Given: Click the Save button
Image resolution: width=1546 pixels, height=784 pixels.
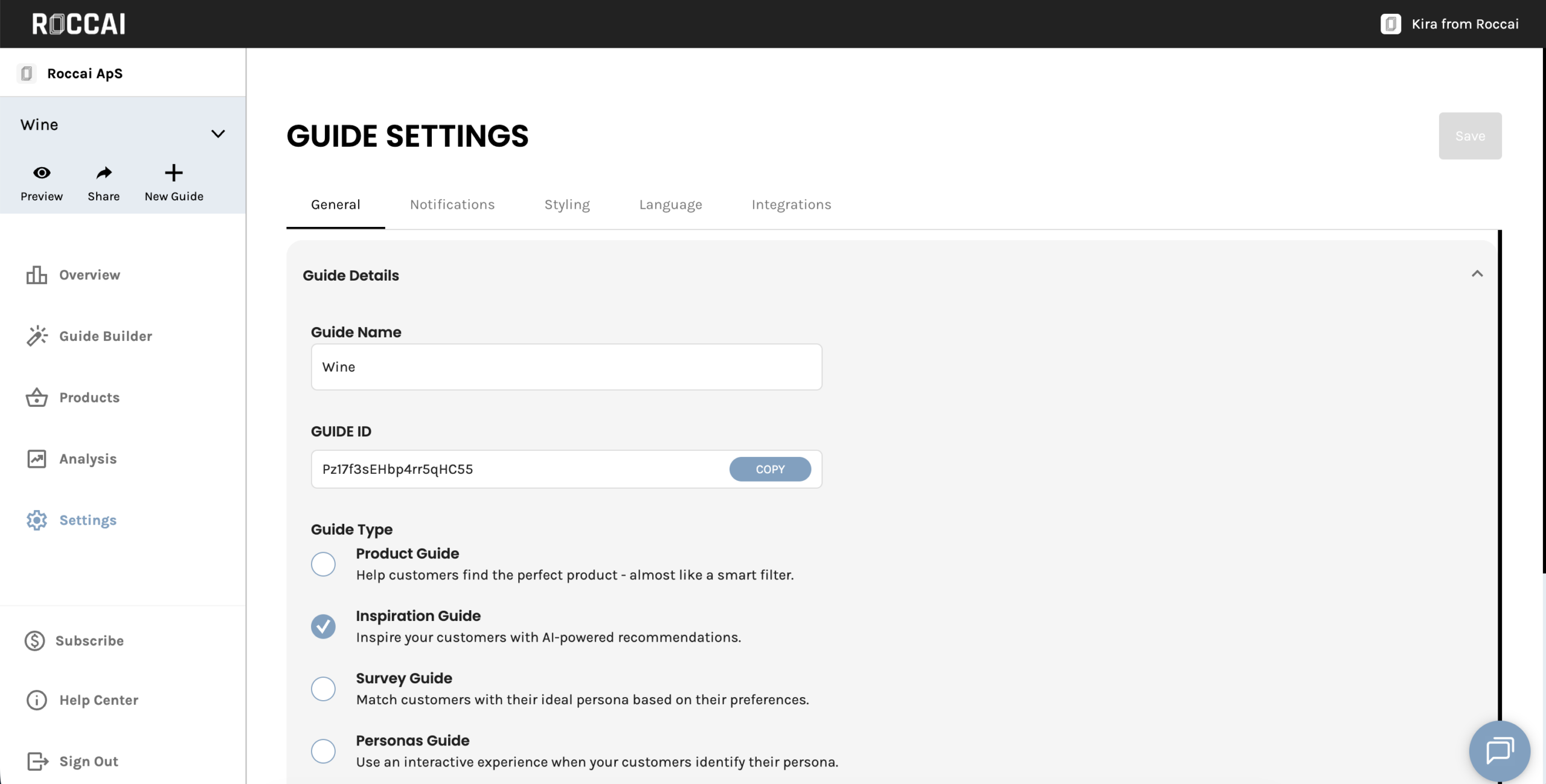Looking at the screenshot, I should (x=1470, y=136).
